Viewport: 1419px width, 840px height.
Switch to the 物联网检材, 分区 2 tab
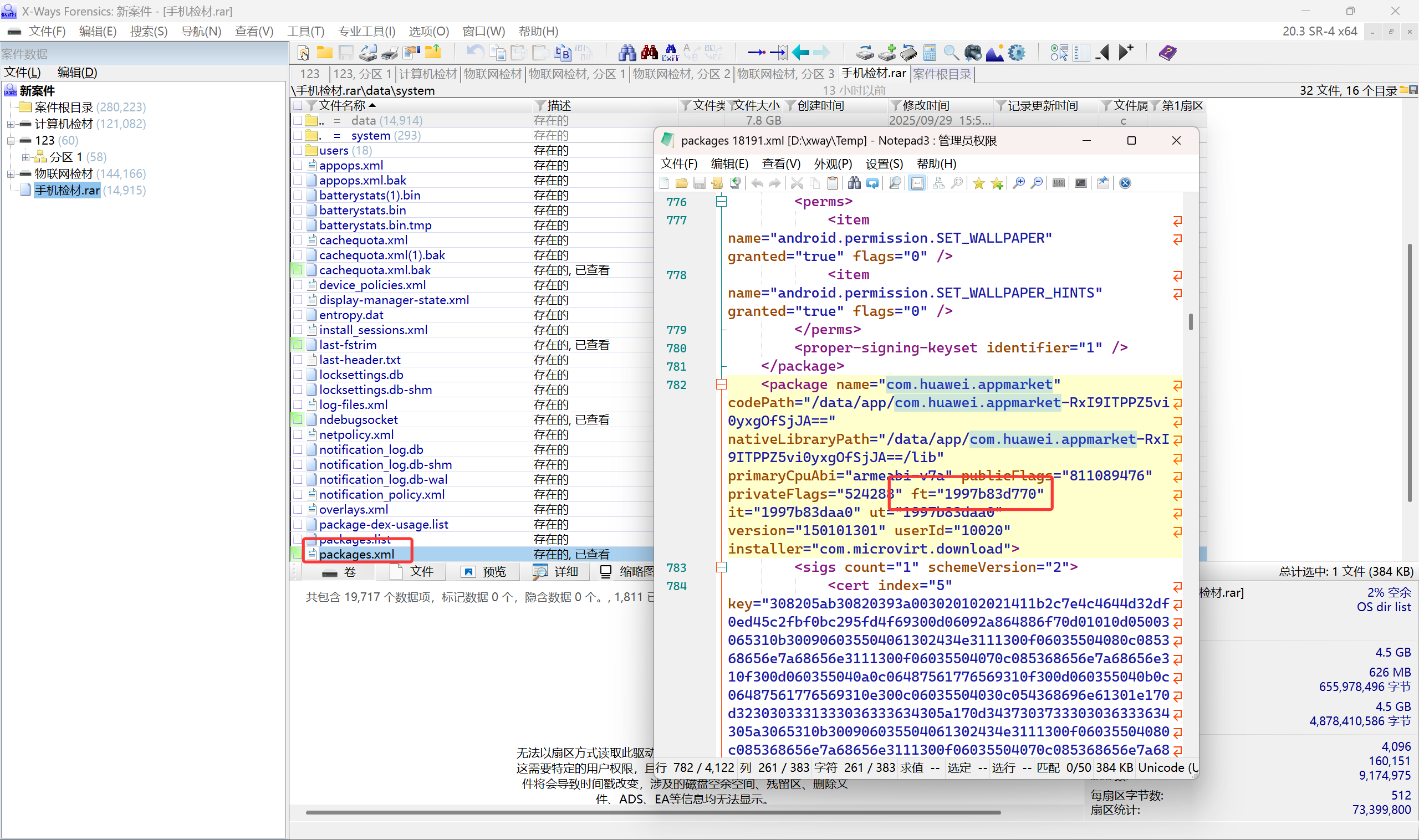(681, 74)
